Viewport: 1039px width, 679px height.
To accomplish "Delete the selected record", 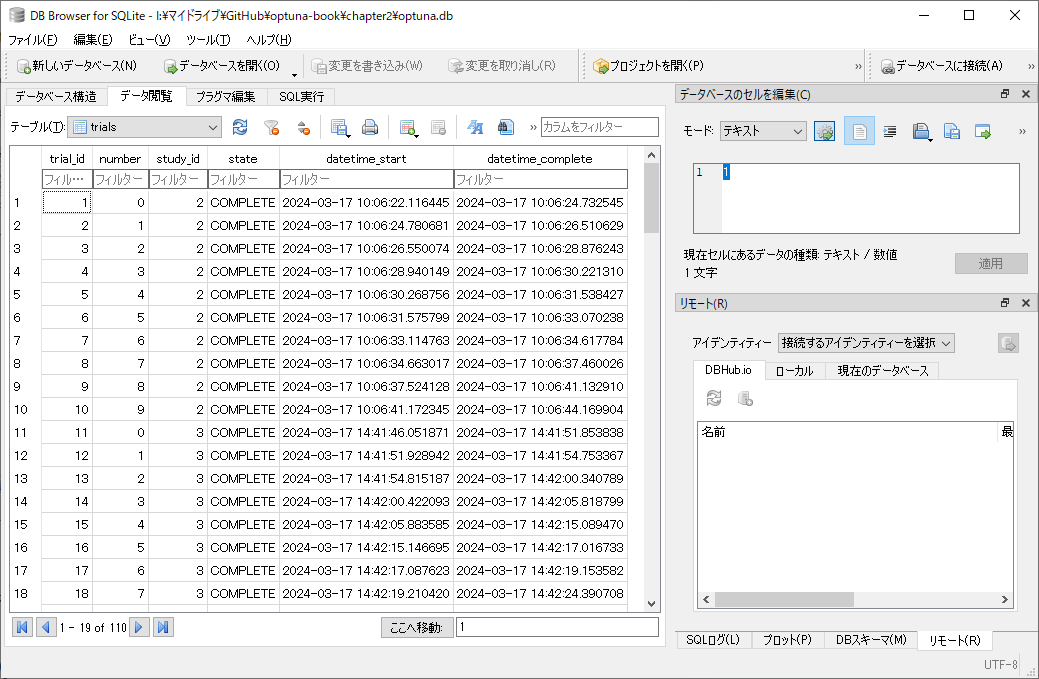I will tap(438, 128).
